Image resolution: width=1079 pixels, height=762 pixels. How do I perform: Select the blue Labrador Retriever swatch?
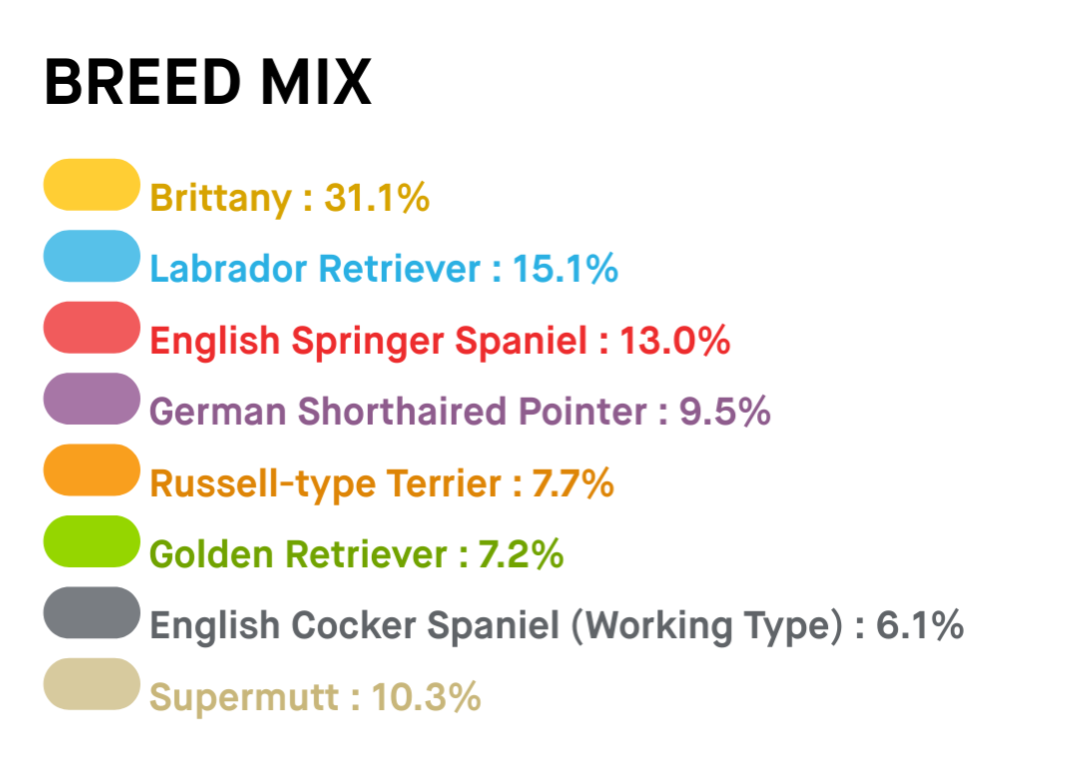tap(91, 256)
